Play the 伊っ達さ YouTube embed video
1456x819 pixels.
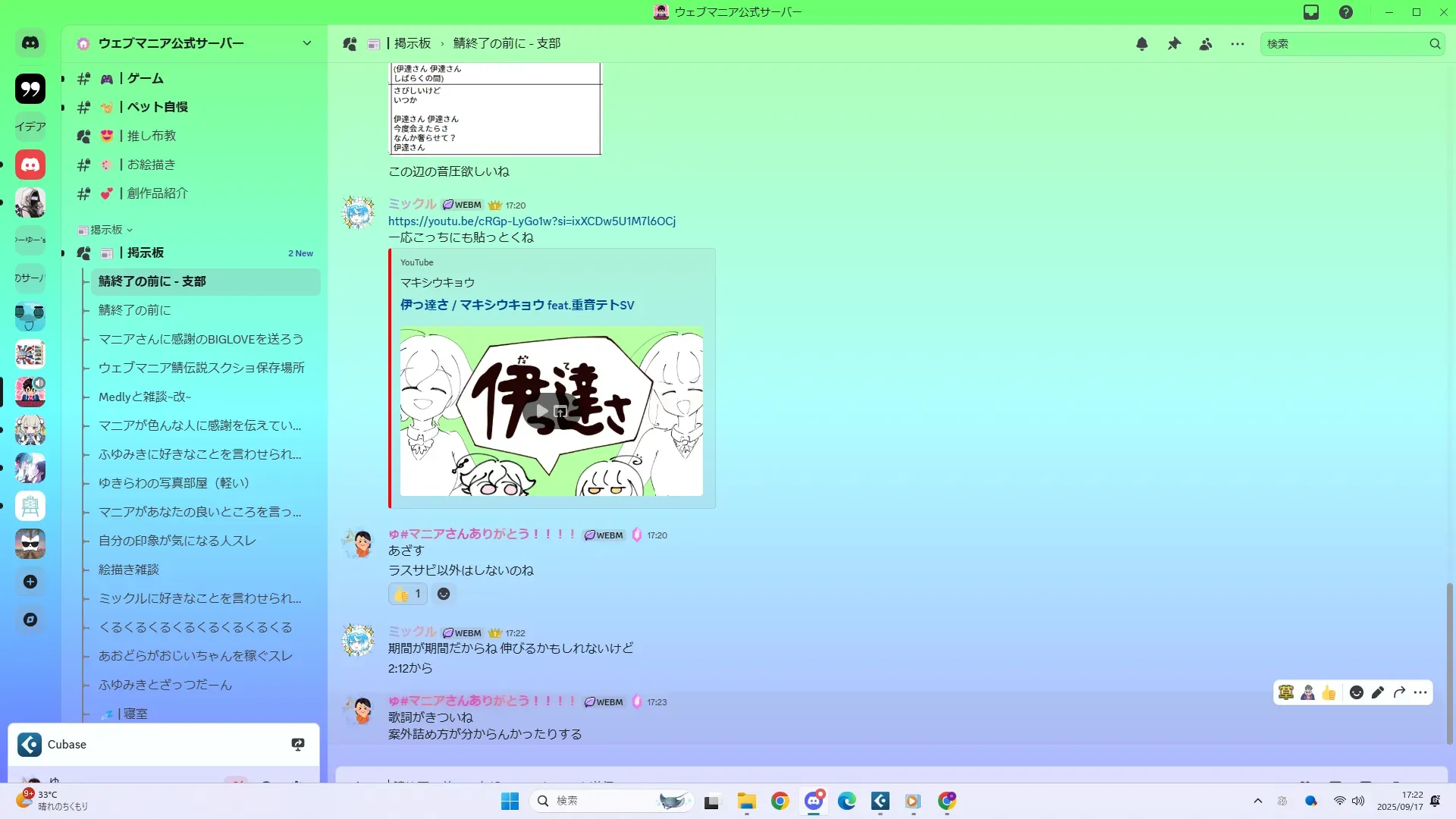(542, 411)
